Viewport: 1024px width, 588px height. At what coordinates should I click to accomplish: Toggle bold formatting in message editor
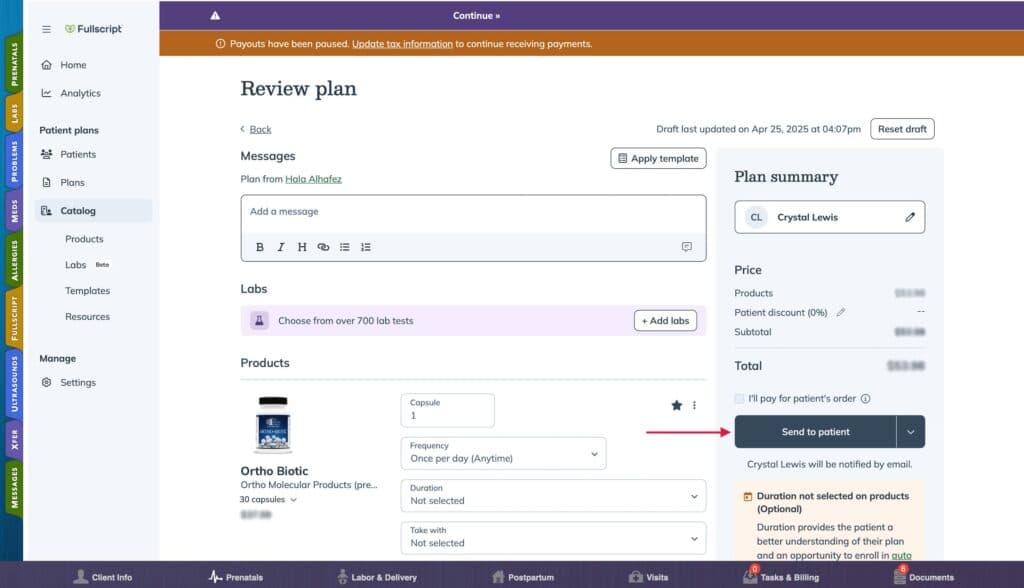coord(260,247)
